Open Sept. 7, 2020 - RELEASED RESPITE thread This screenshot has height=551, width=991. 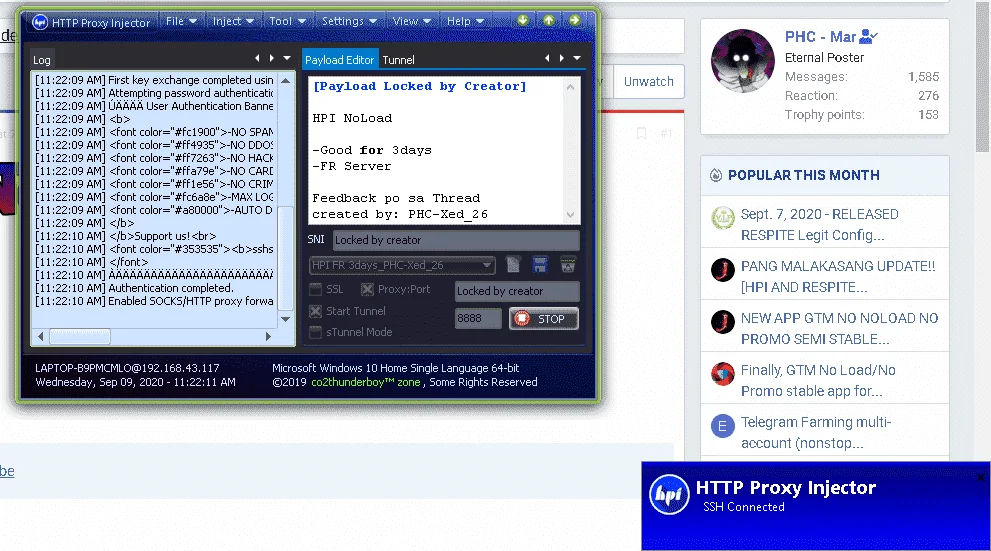point(819,224)
